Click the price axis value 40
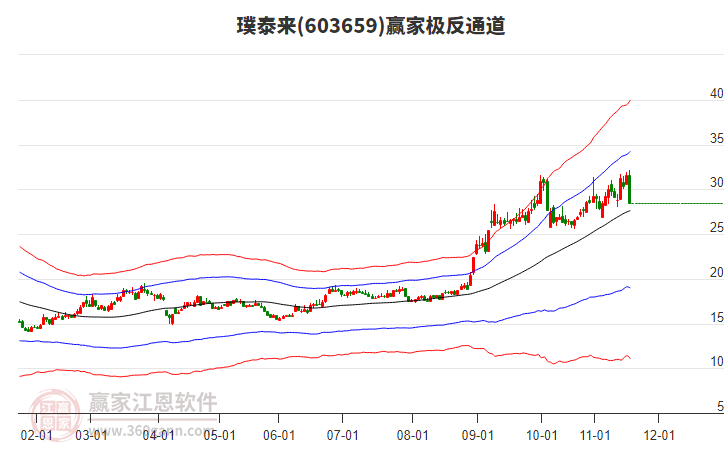726x450 pixels. click(x=717, y=94)
